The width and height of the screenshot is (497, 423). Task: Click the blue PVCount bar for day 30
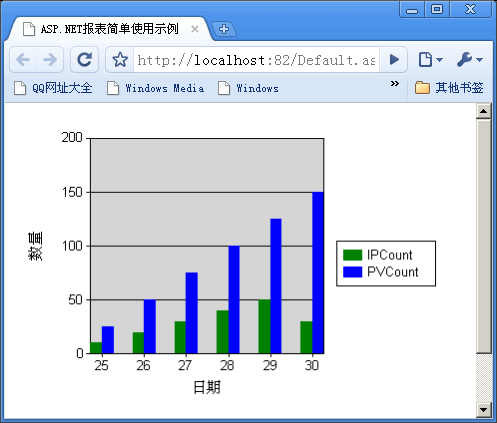(x=318, y=273)
